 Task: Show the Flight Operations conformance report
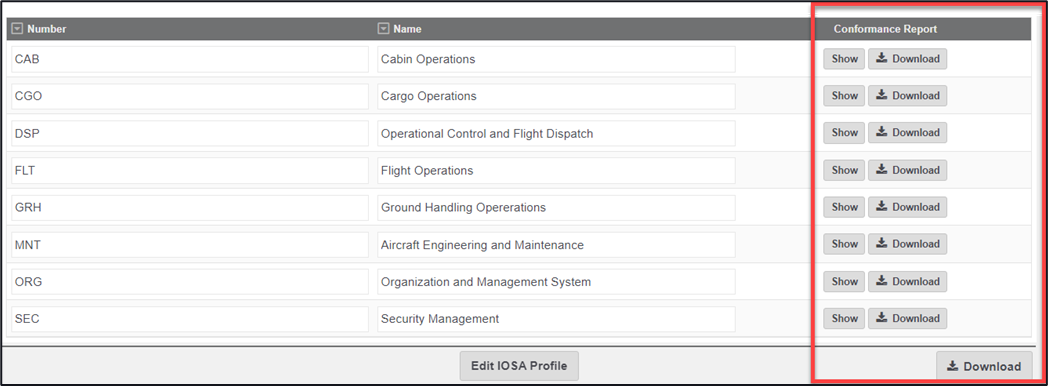[x=844, y=170]
